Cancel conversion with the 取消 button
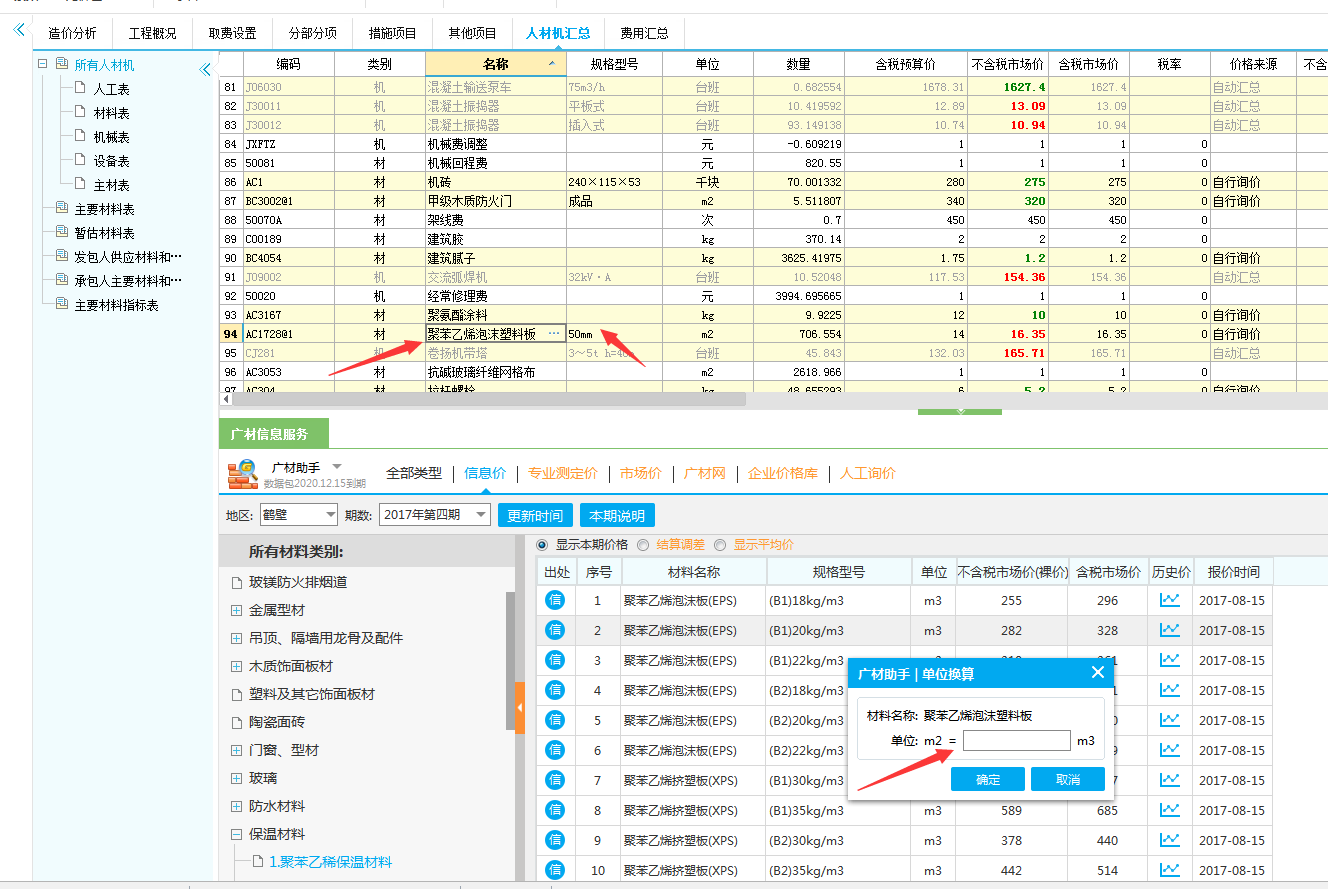1328x889 pixels. tap(1068, 780)
